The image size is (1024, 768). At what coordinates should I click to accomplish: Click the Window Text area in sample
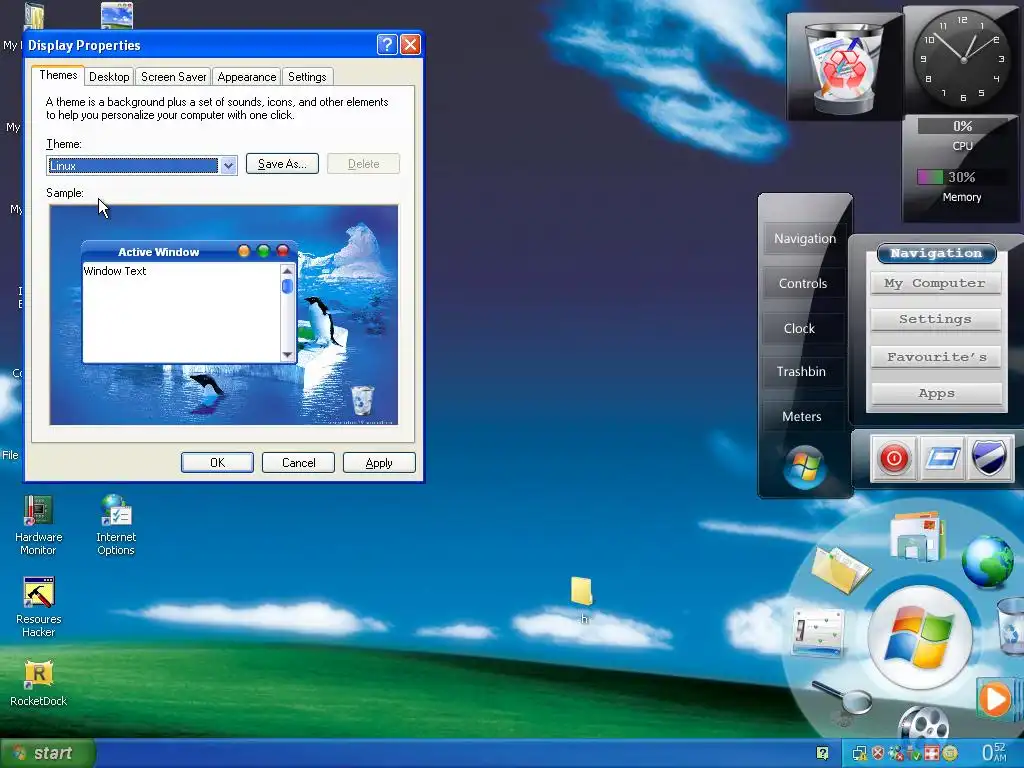click(182, 313)
